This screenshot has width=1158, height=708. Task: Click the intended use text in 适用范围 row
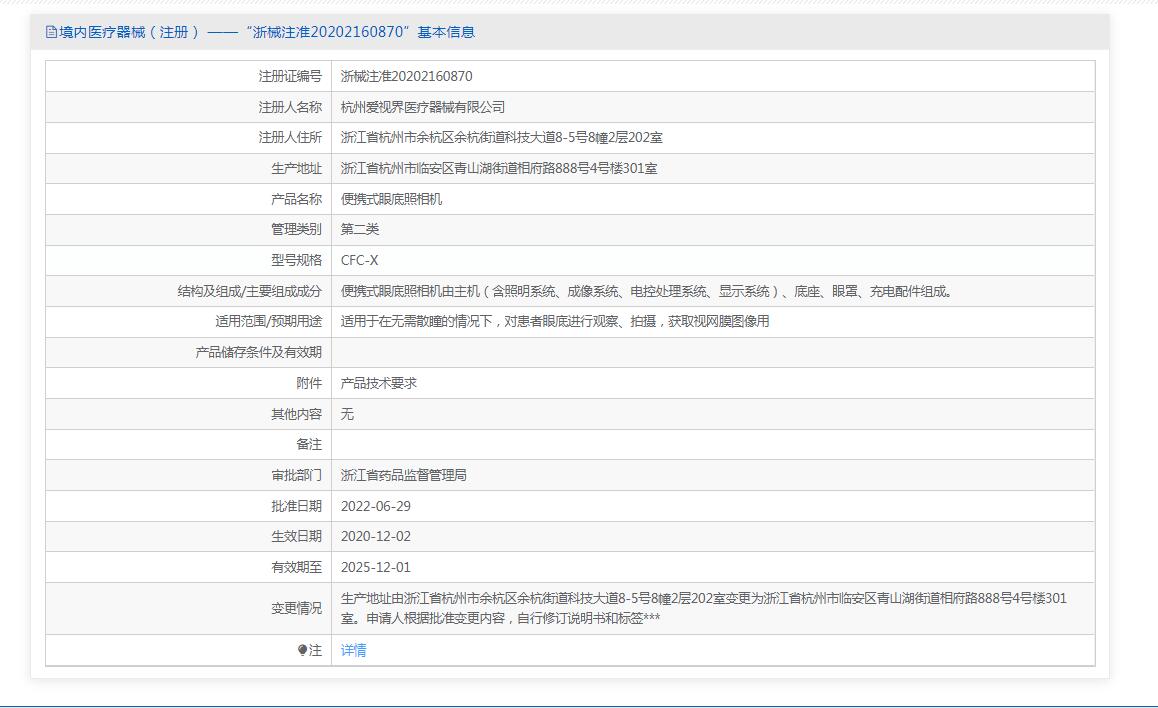[x=555, y=321]
